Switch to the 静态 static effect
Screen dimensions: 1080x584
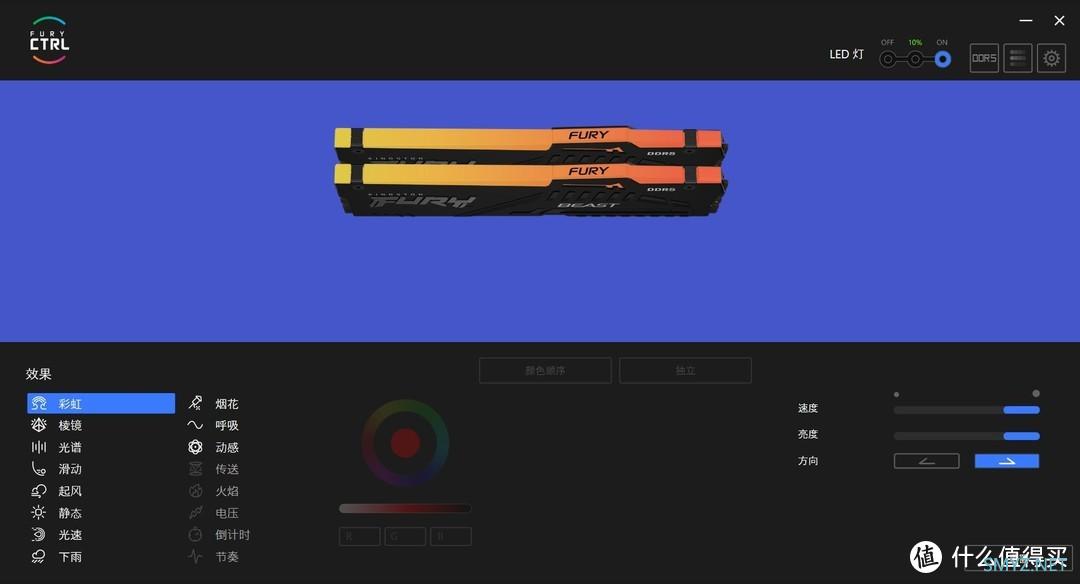click(x=56, y=513)
